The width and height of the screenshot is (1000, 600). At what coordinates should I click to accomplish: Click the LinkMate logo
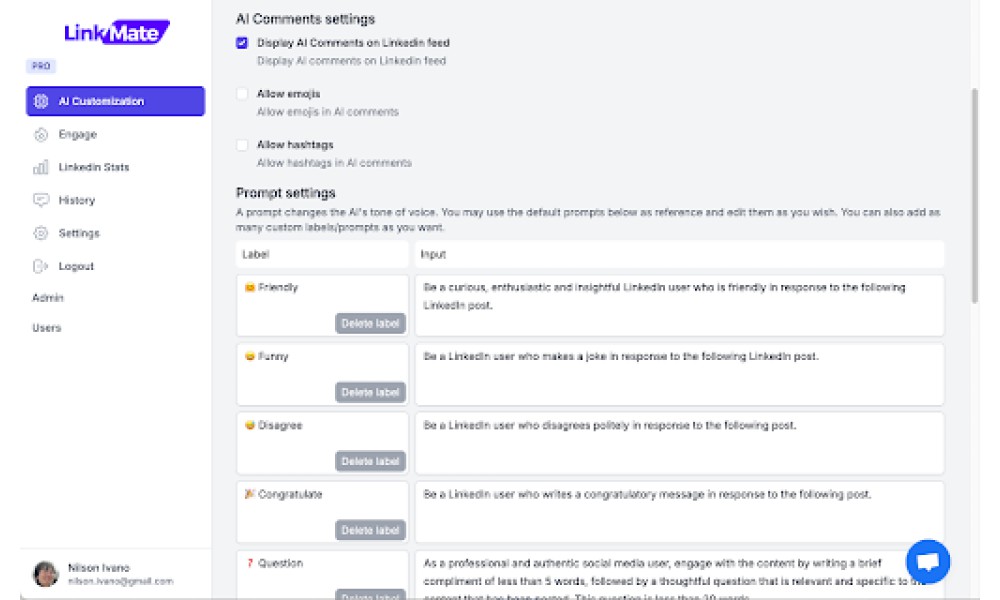(x=117, y=32)
